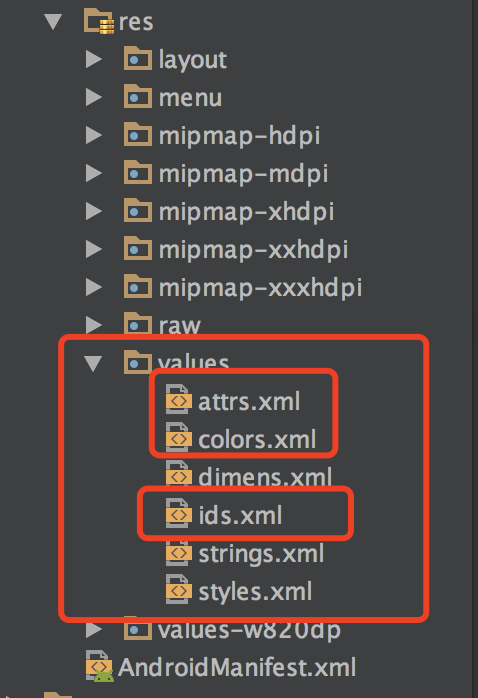Image resolution: width=478 pixels, height=698 pixels.
Task: Expand the mipmap-hdpi folder arrow
Action: pyautogui.click(x=93, y=135)
